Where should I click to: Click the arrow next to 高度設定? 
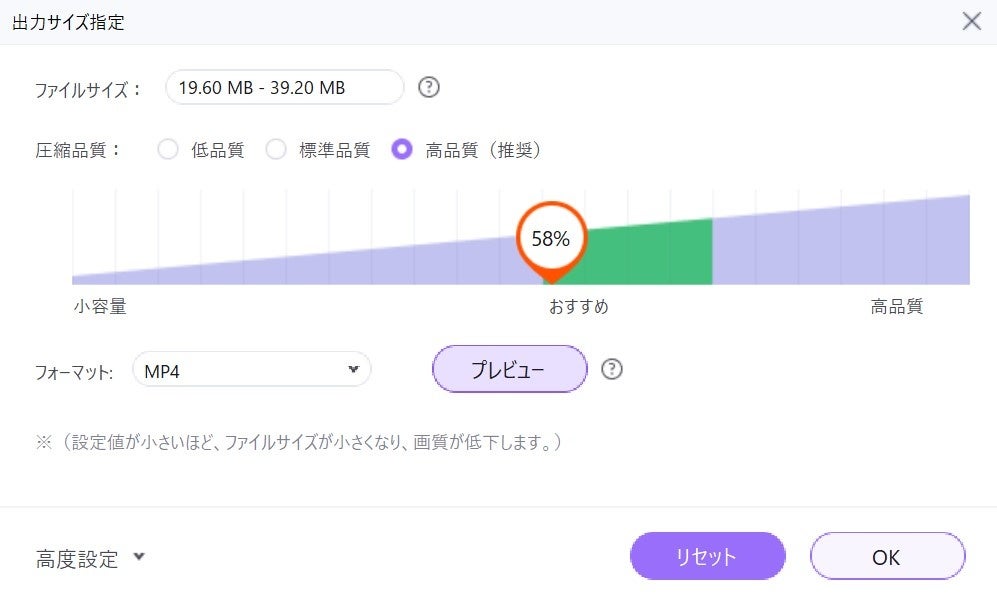[x=139, y=557]
